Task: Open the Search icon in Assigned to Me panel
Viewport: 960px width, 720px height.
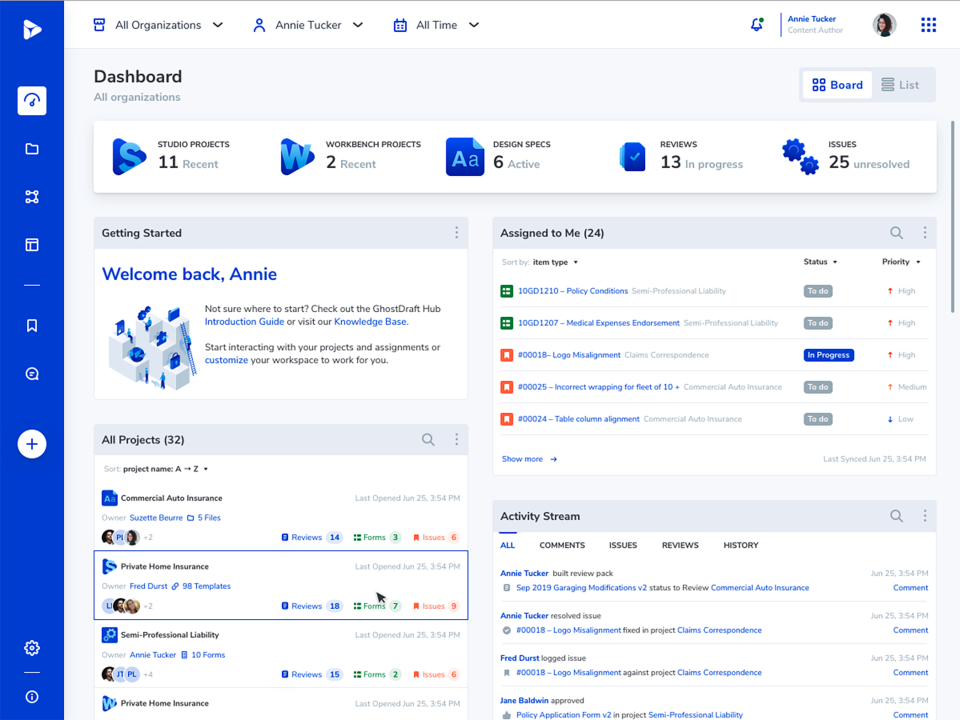Action: pyautogui.click(x=896, y=232)
